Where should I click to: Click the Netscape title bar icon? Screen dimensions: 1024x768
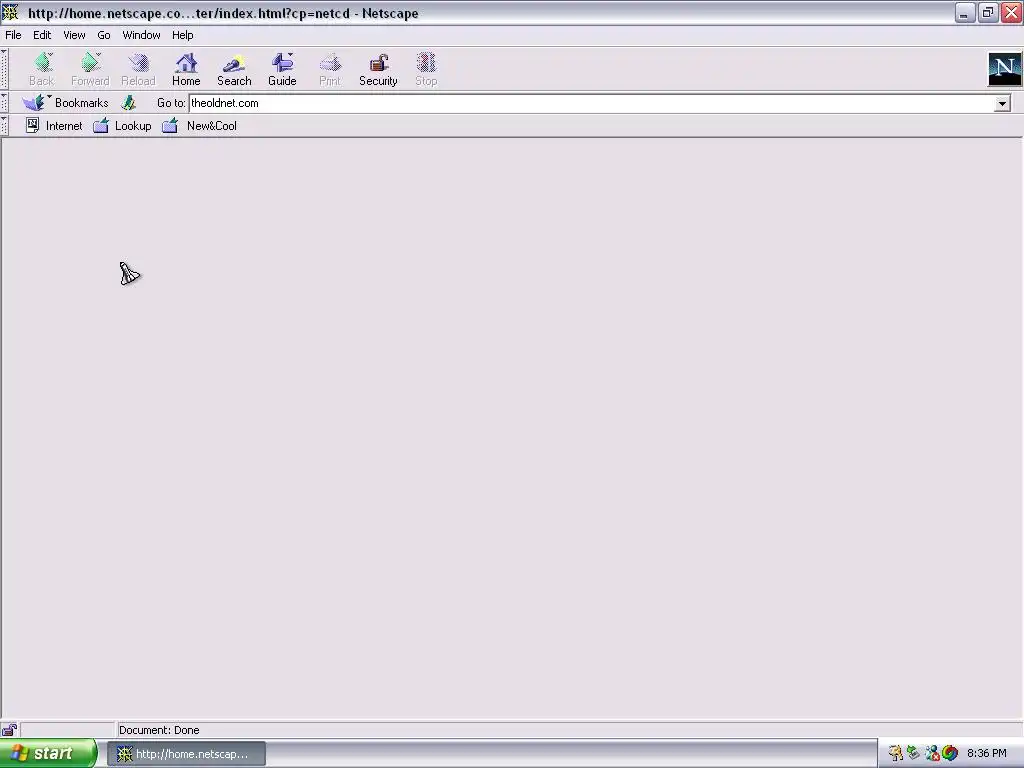pos(10,12)
